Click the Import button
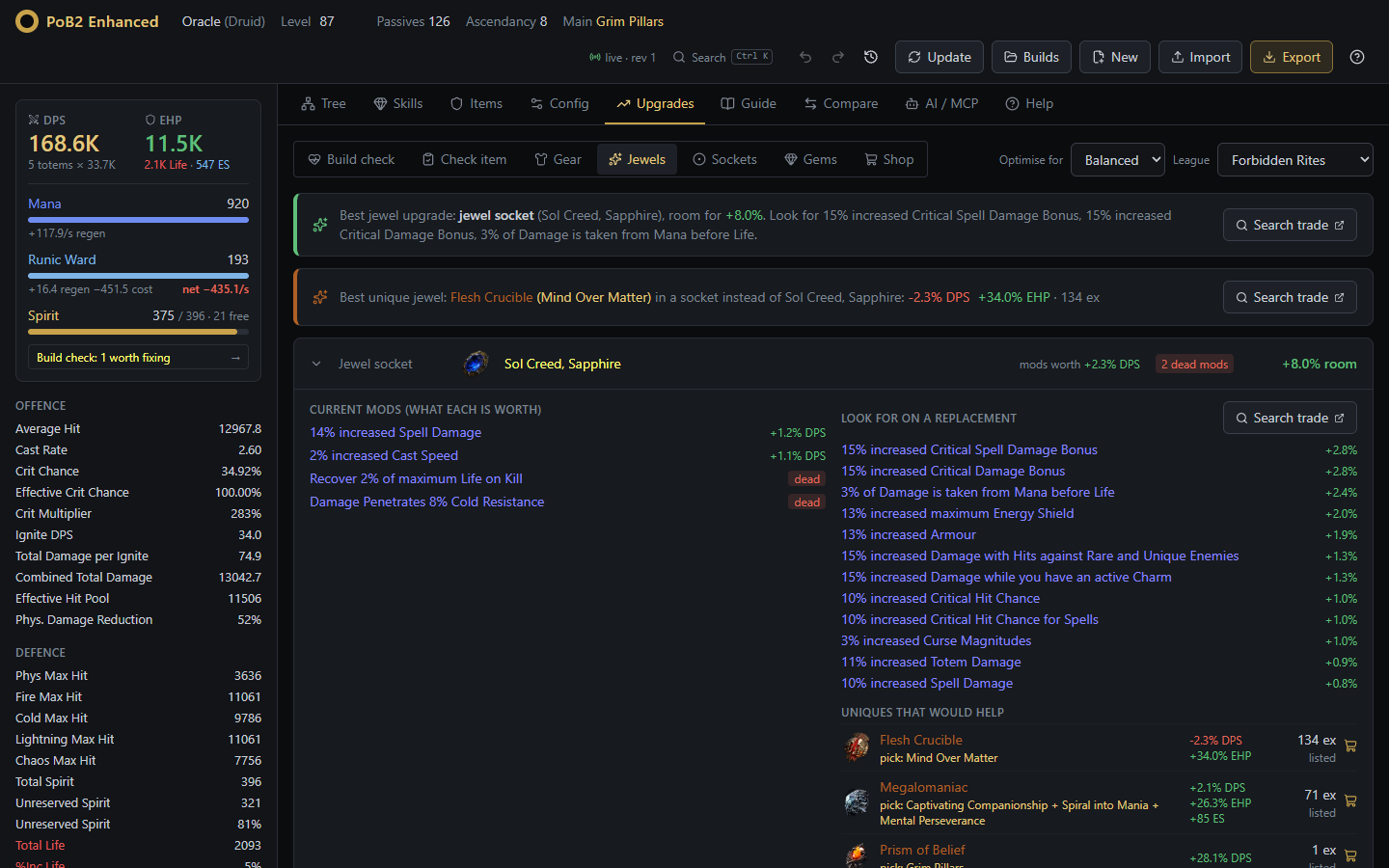This screenshot has width=1389, height=868. (1200, 57)
